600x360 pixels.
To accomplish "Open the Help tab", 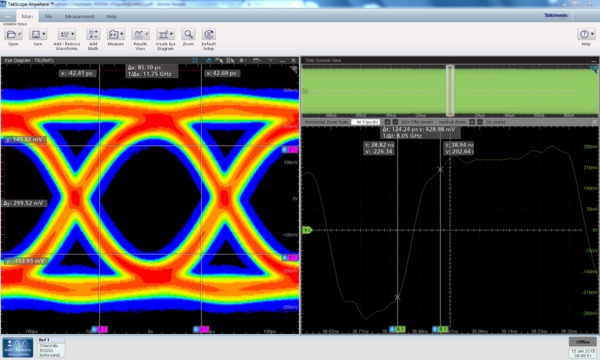I will coord(112,16).
